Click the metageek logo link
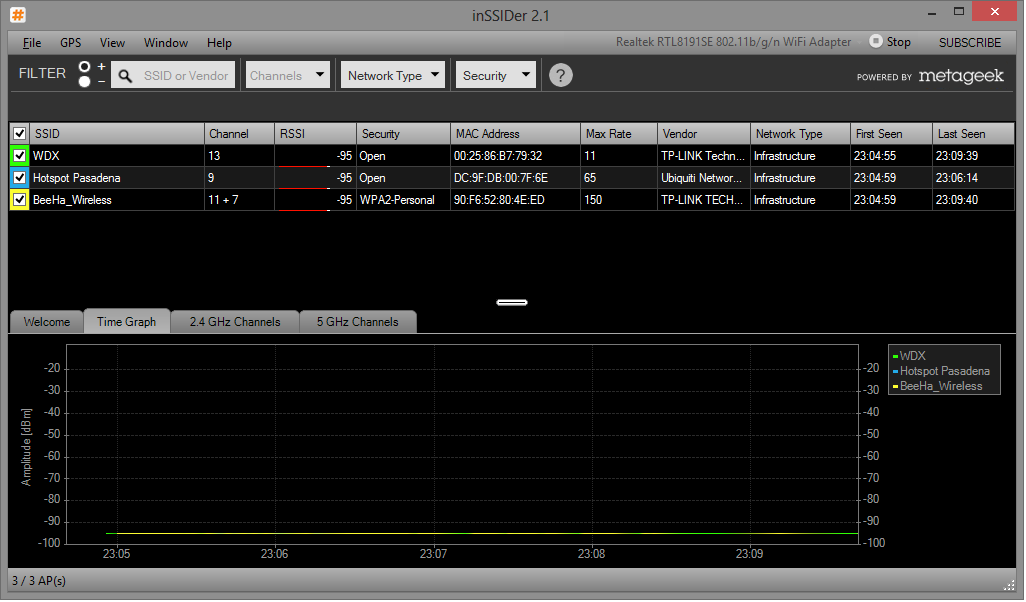Viewport: 1026px width, 602px height. click(x=961, y=76)
